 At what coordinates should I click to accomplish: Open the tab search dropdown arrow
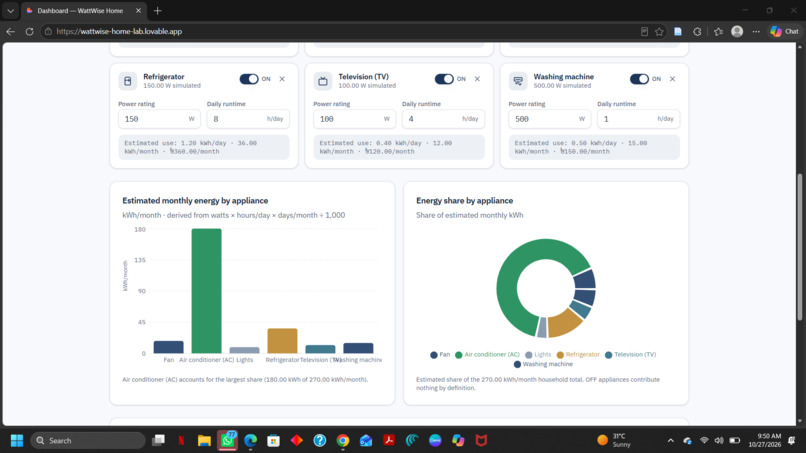tap(10, 11)
